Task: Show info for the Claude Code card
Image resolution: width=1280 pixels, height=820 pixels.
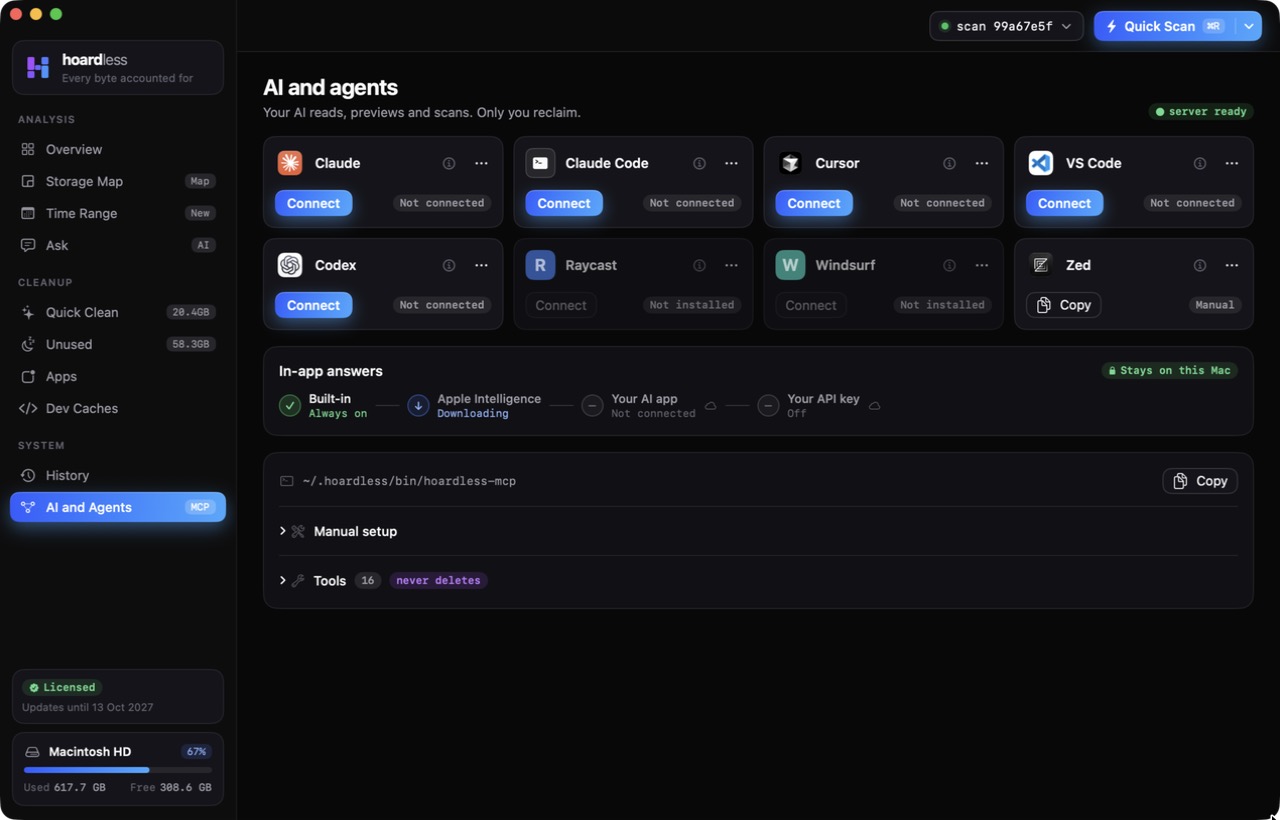Action: click(699, 163)
